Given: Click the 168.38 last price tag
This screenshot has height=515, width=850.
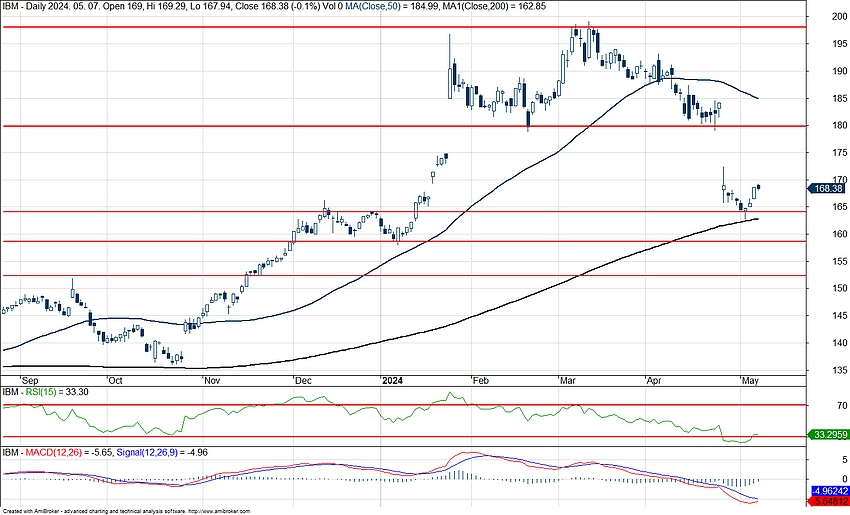Looking at the screenshot, I should (x=826, y=189).
